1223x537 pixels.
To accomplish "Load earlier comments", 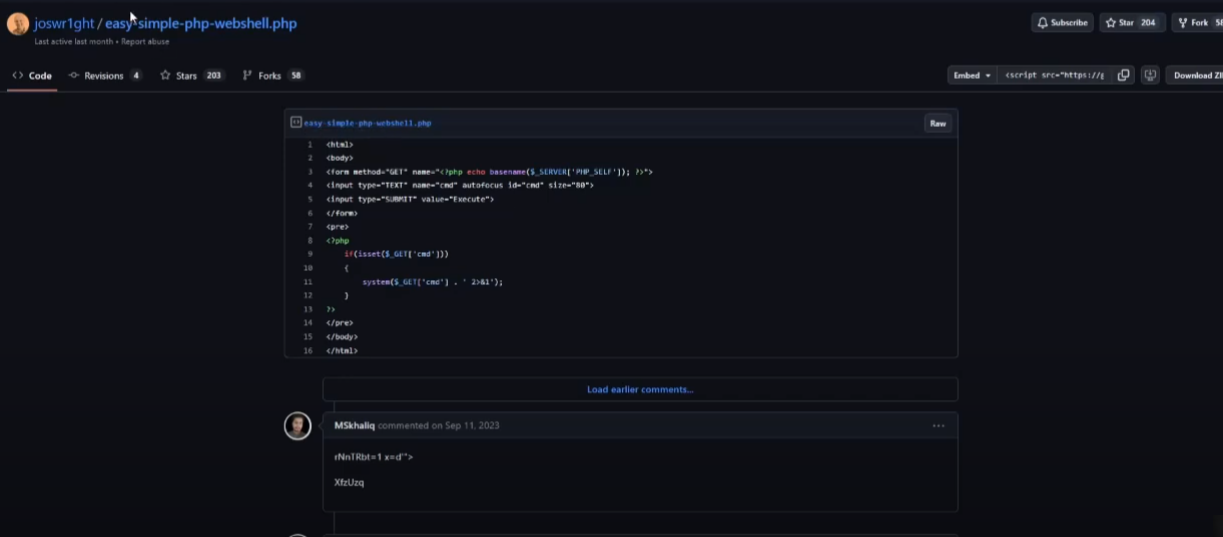I will [640, 390].
